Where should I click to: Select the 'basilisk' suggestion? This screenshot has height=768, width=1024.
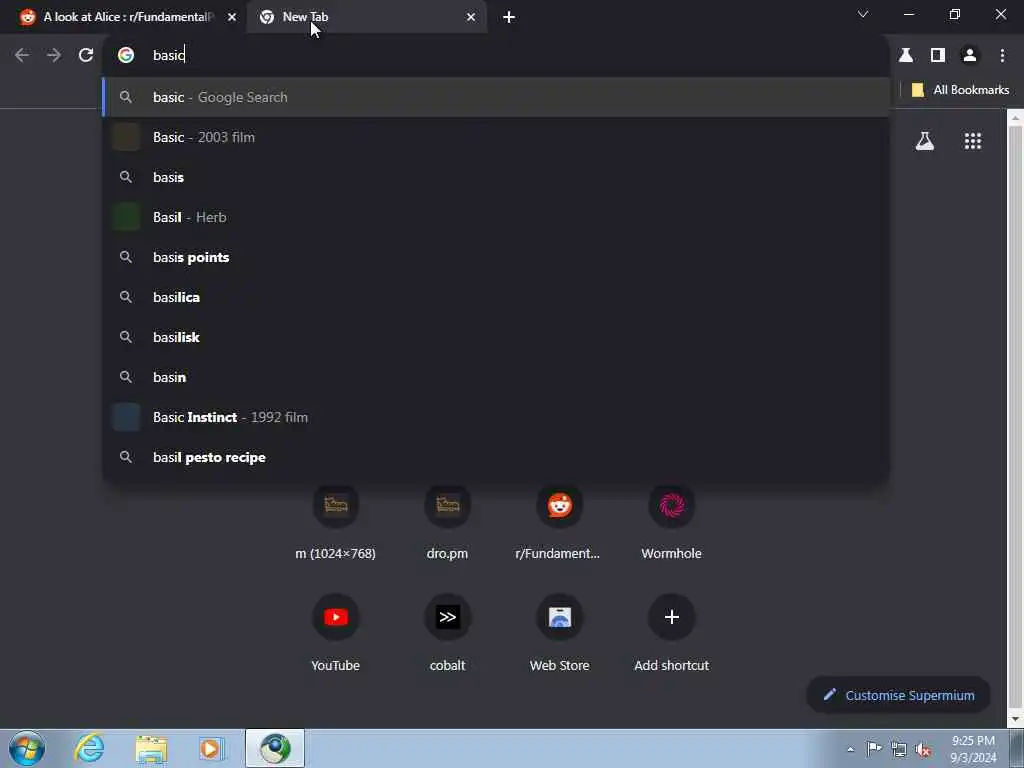coord(496,337)
